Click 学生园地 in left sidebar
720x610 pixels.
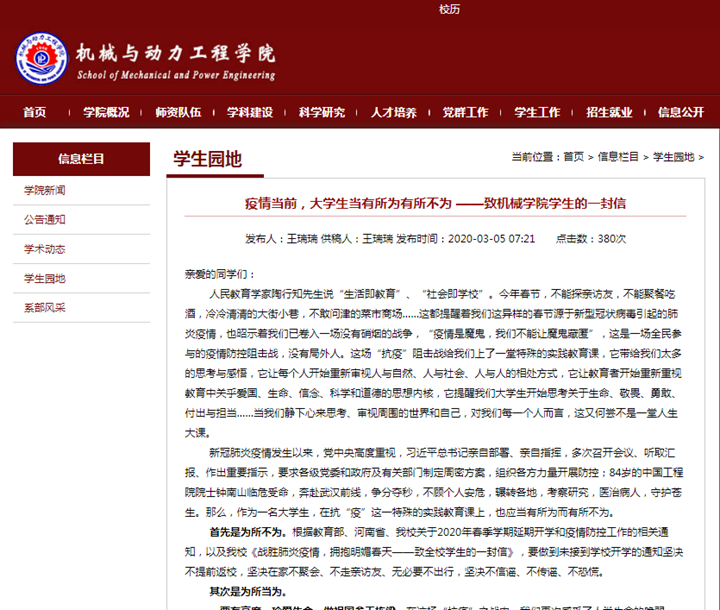(x=45, y=278)
